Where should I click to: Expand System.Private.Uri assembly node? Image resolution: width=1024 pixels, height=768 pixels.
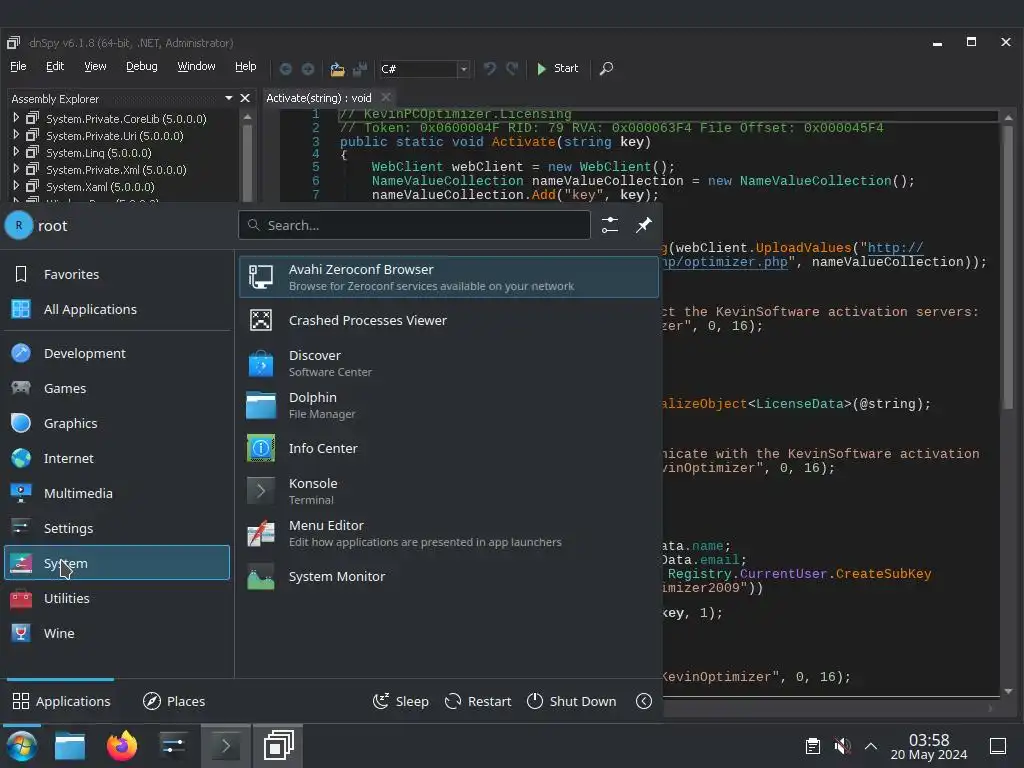click(16, 135)
